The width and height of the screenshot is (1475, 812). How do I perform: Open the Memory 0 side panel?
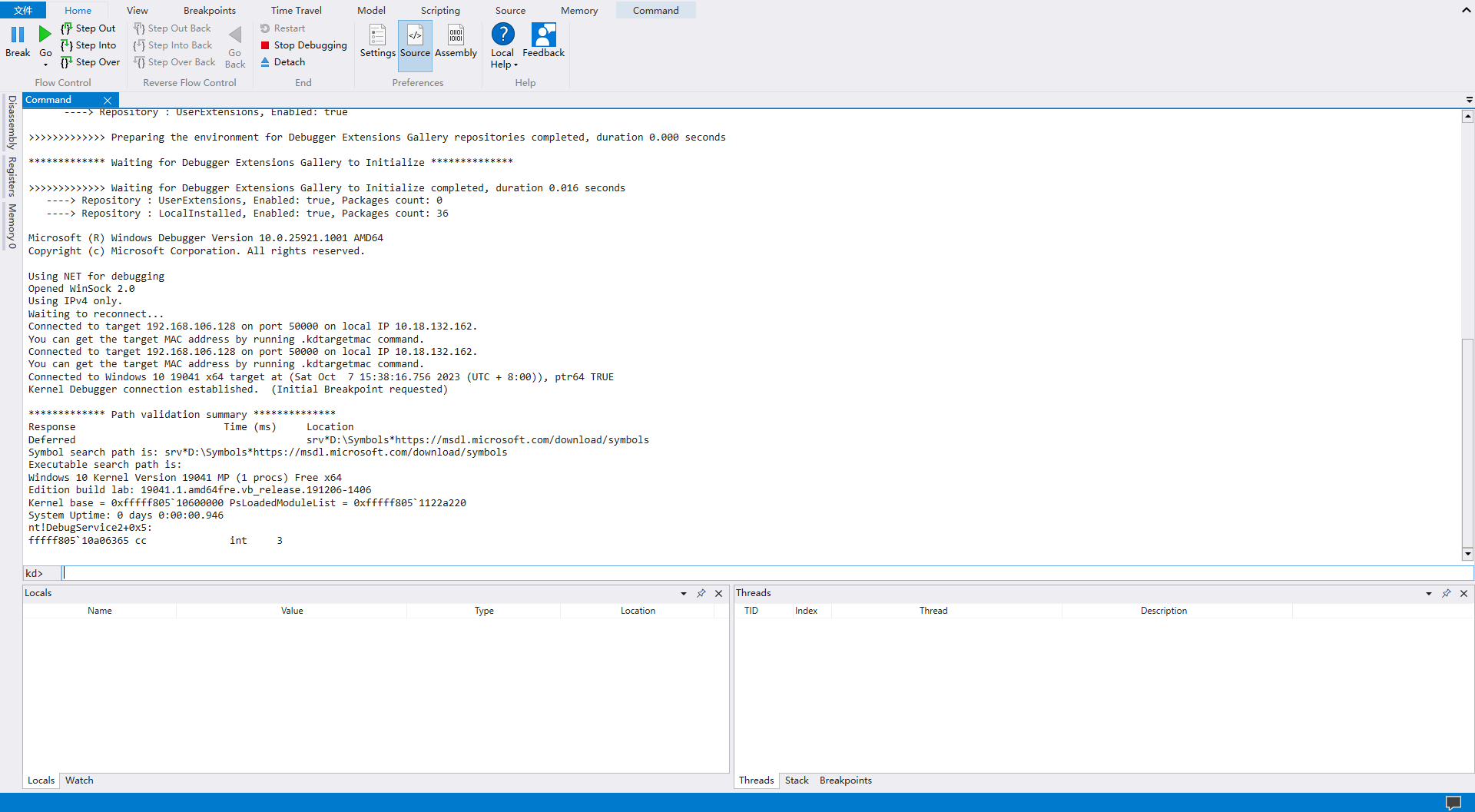[12, 226]
